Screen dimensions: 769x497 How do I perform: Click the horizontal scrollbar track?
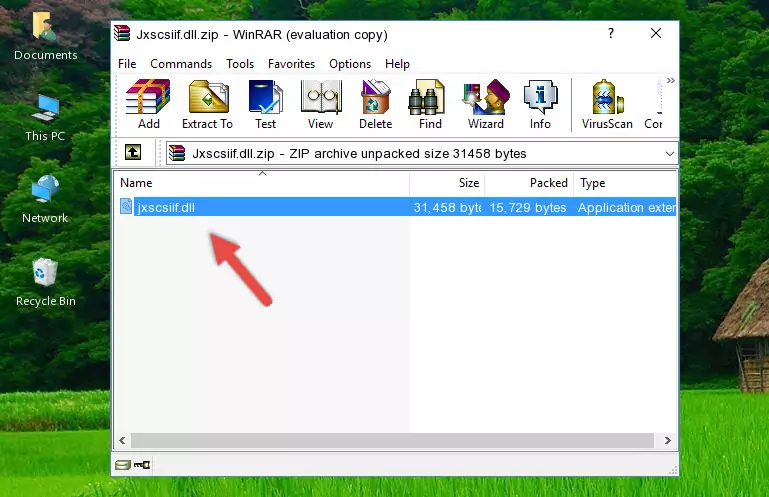click(392, 440)
